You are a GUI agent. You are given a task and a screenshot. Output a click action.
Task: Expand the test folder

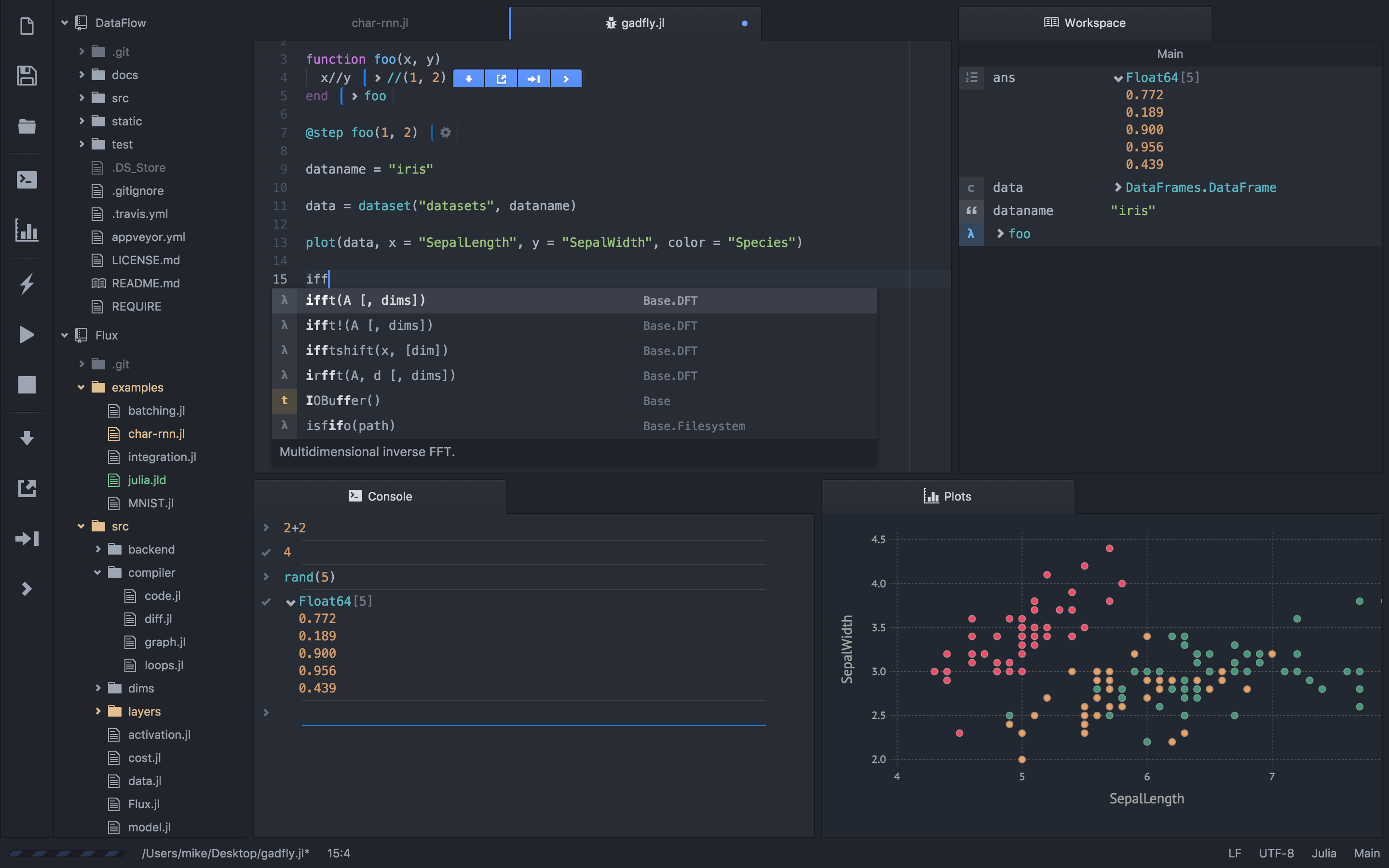click(82, 144)
